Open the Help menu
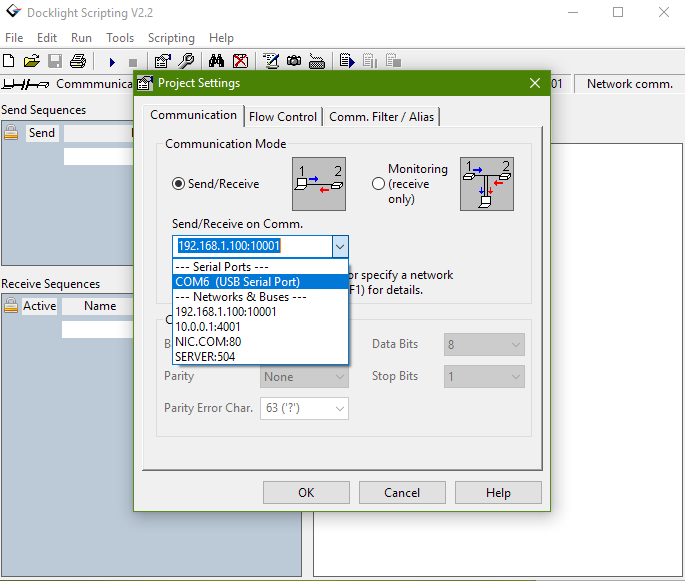685x581 pixels. pyautogui.click(x=221, y=38)
